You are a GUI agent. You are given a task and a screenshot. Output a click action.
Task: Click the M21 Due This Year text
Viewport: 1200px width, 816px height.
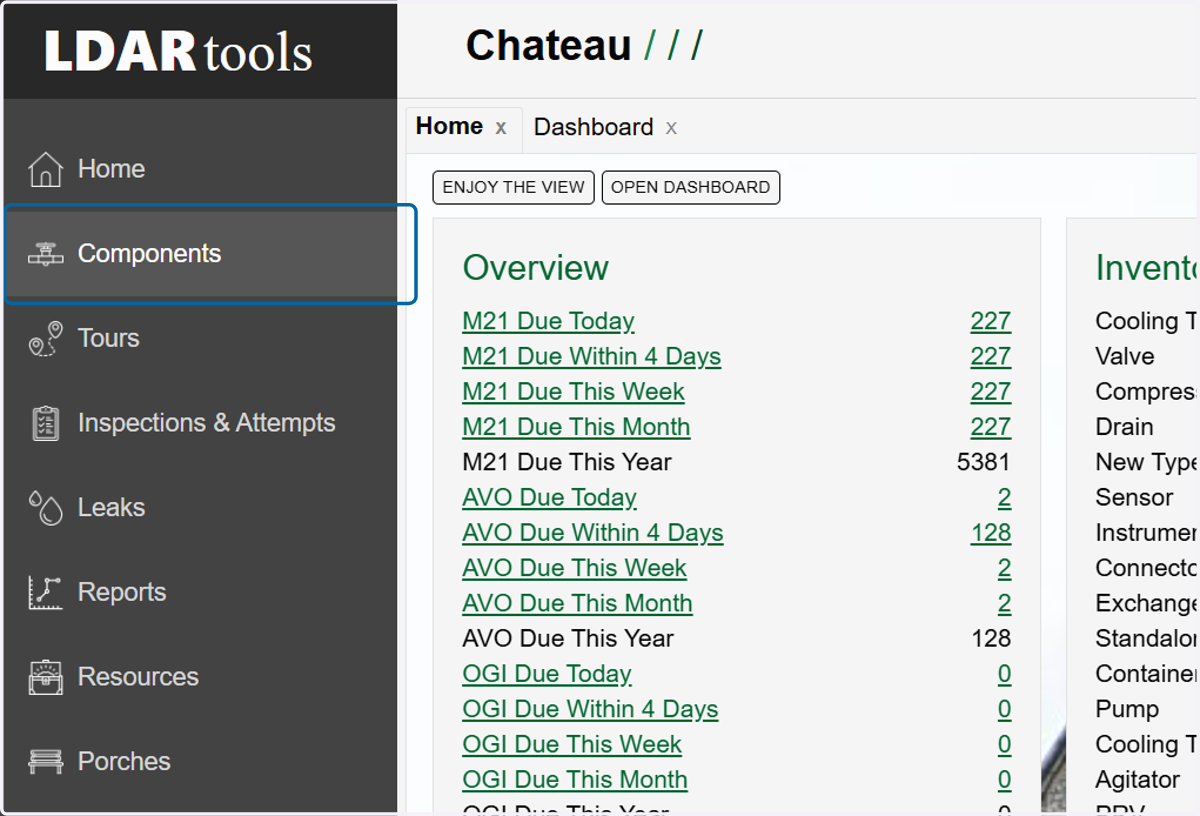click(567, 462)
